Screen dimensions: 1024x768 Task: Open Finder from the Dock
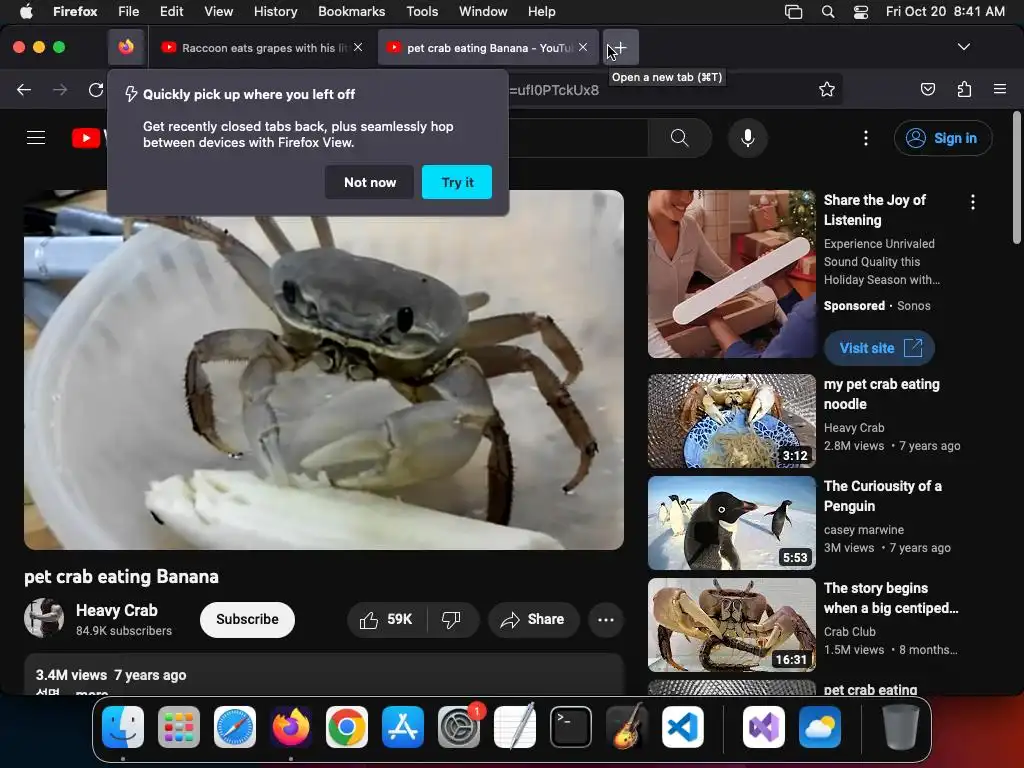pos(123,726)
